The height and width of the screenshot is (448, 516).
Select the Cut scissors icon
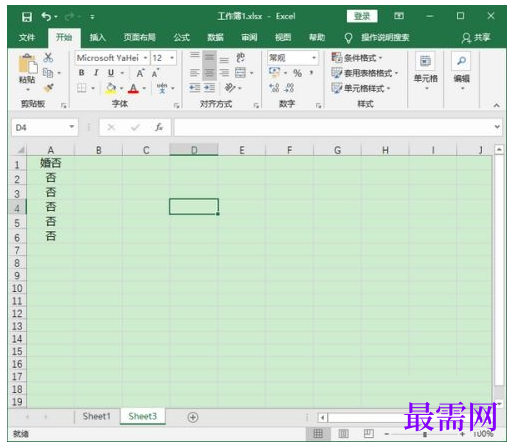point(48,57)
